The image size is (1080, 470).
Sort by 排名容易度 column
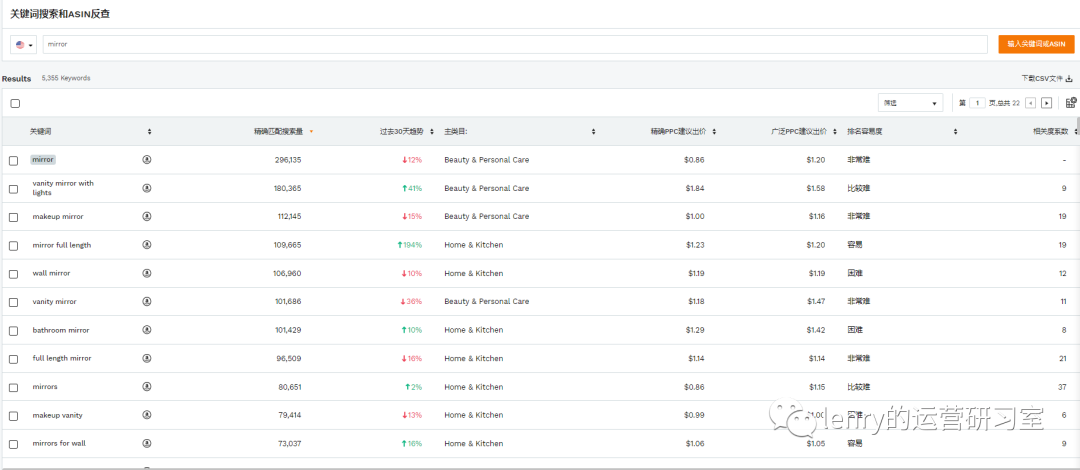click(955, 132)
